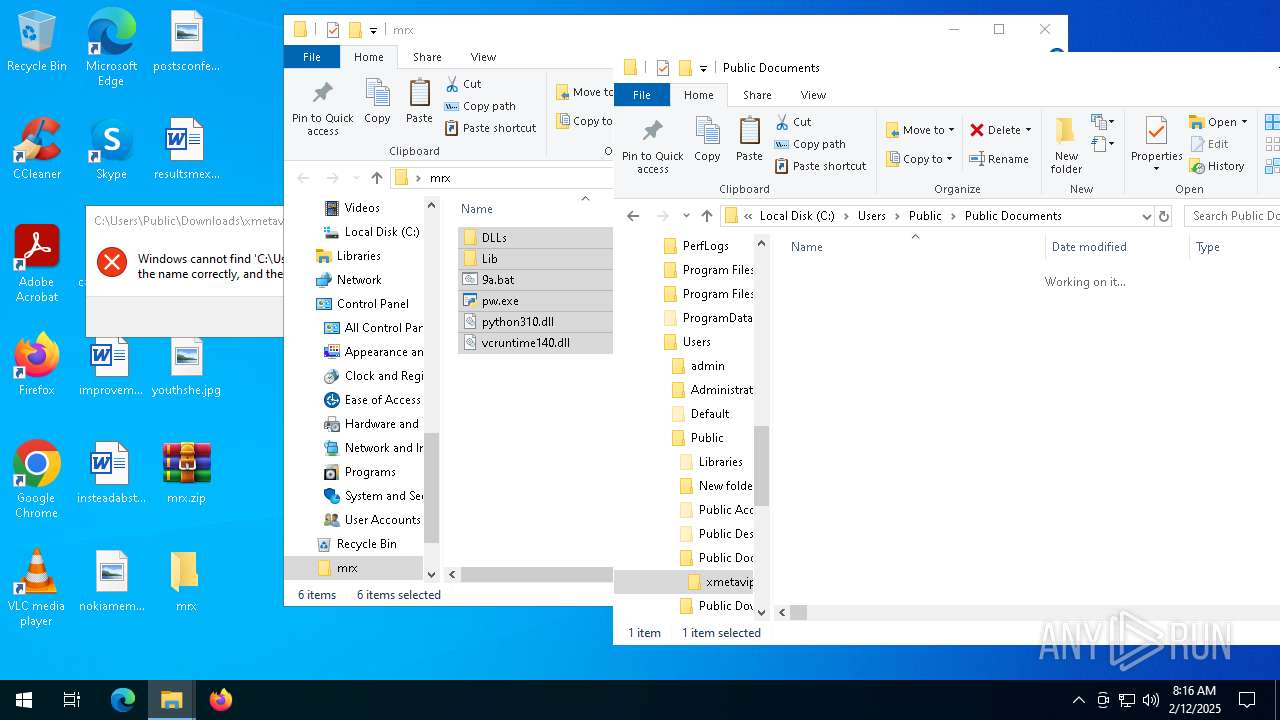Open volume control in system tray
The width and height of the screenshot is (1280, 720).
tap(1150, 700)
